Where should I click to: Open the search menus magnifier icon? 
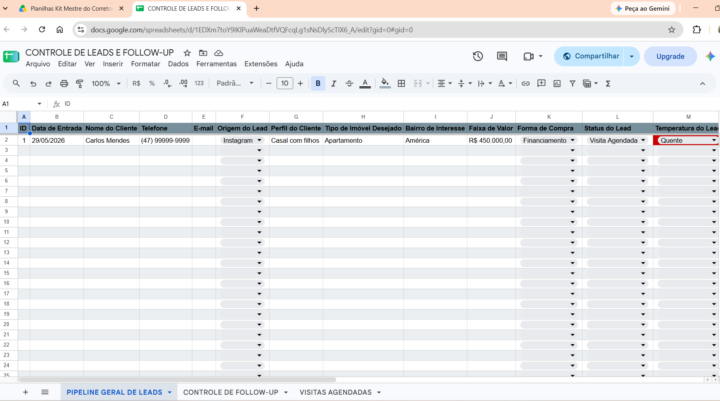pyautogui.click(x=16, y=84)
